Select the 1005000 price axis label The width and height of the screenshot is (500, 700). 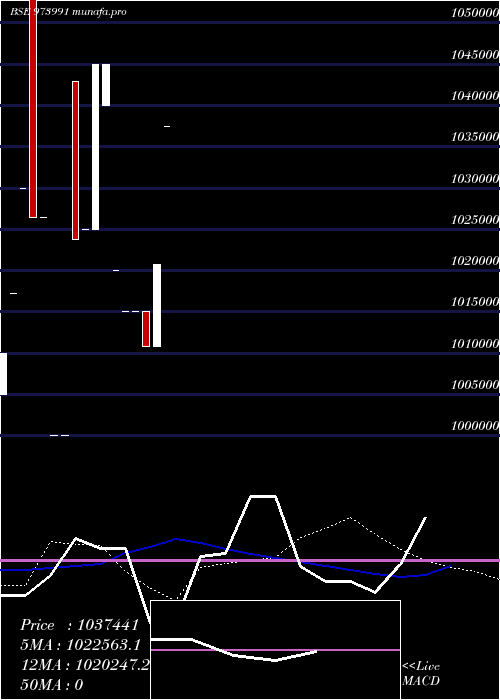pyautogui.click(x=475, y=385)
